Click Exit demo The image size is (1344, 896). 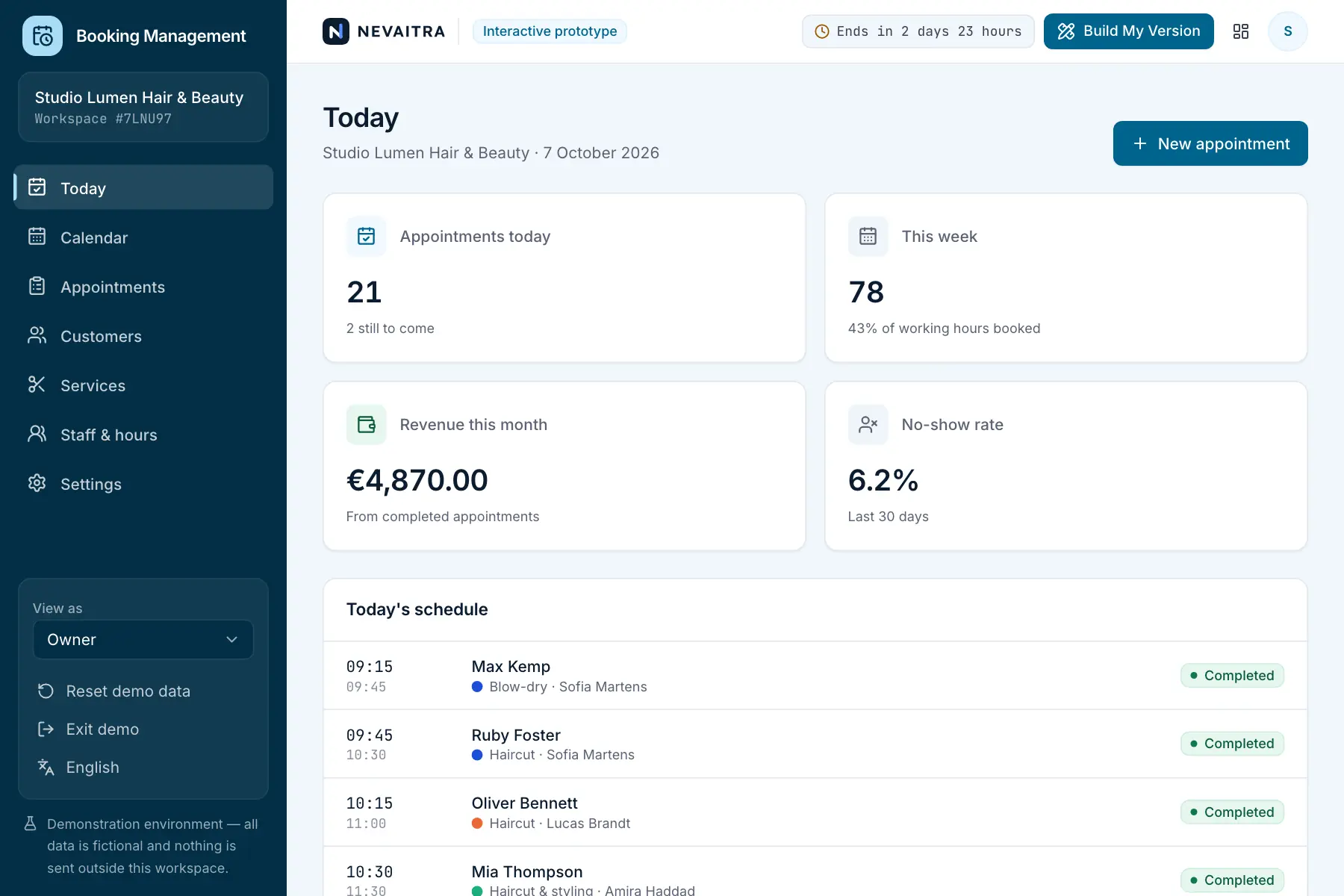[143, 729]
